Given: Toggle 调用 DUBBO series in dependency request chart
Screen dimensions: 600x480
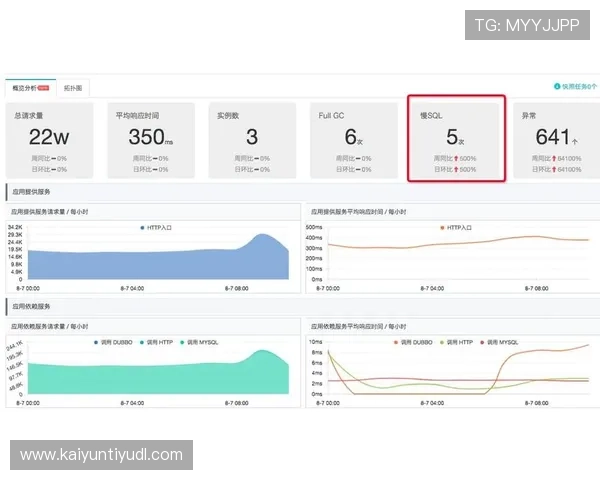Looking at the screenshot, I should 113,343.
